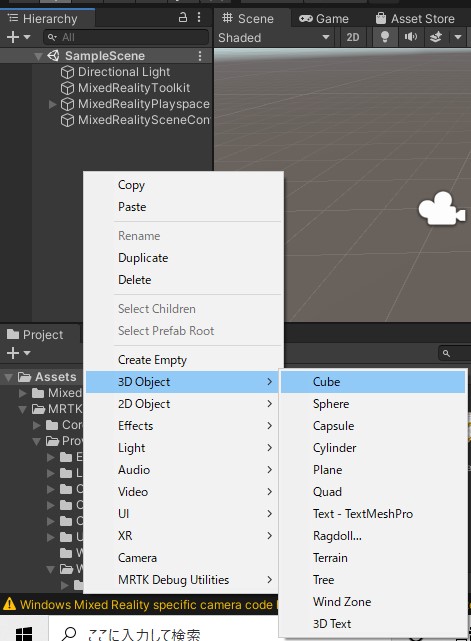Viewport: 471px width, 641px height.
Task: Create a Cube from the submenu
Action: (x=372, y=382)
